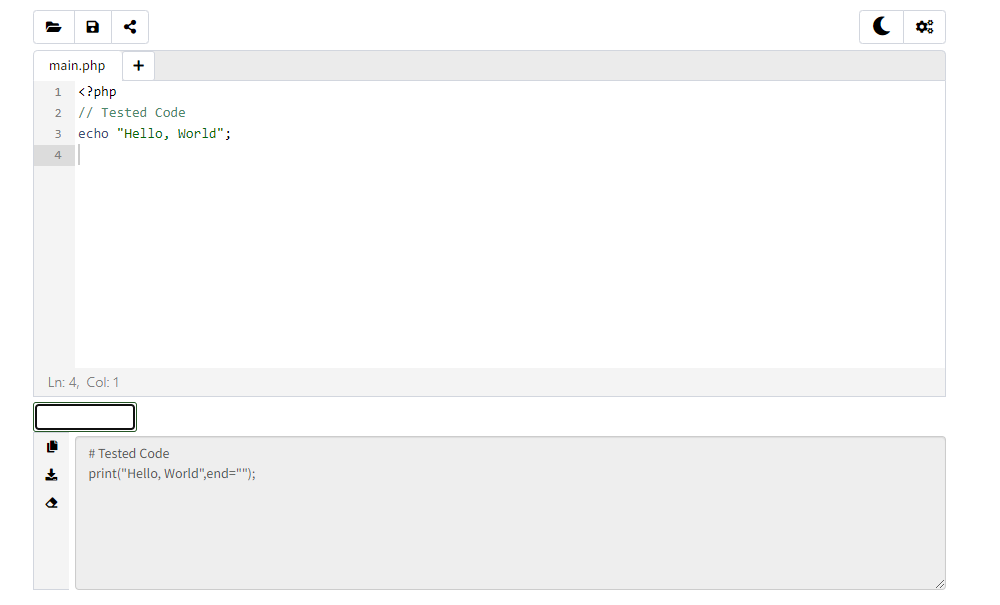Image resolution: width=1000 pixels, height=605 pixels.
Task: Click the empty box below the editor
Action: pos(85,417)
